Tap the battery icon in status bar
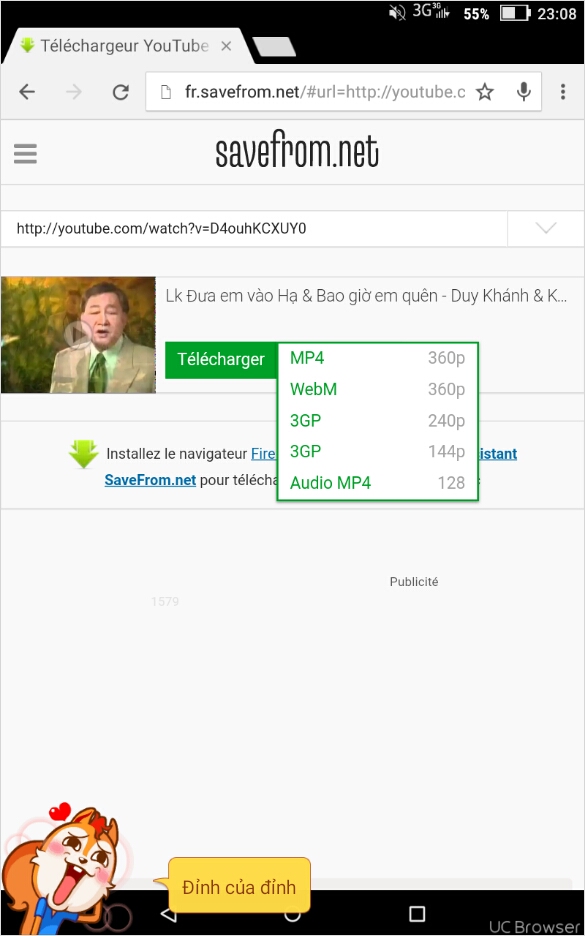 coord(515,13)
